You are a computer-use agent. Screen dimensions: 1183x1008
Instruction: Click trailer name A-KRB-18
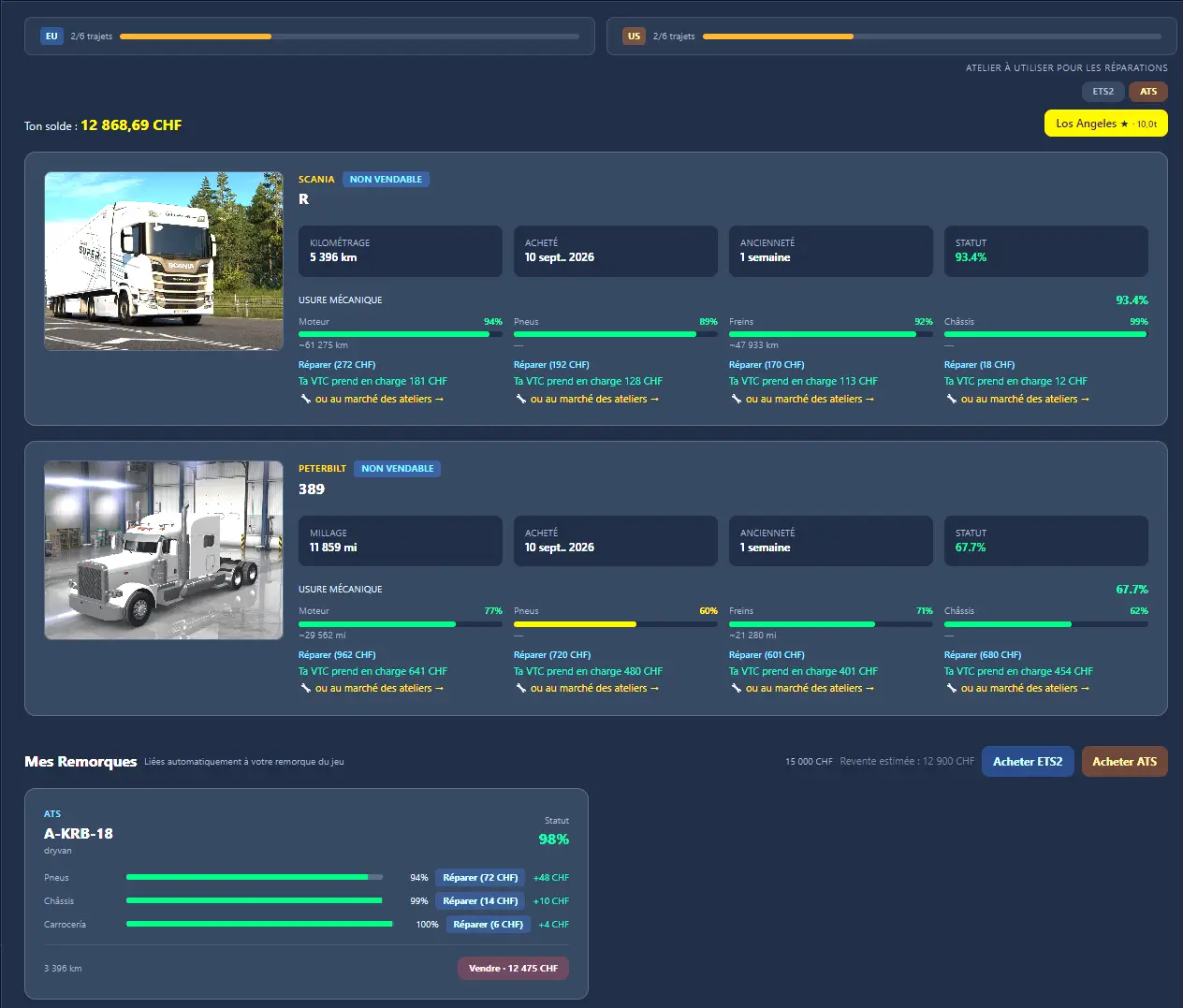click(79, 834)
